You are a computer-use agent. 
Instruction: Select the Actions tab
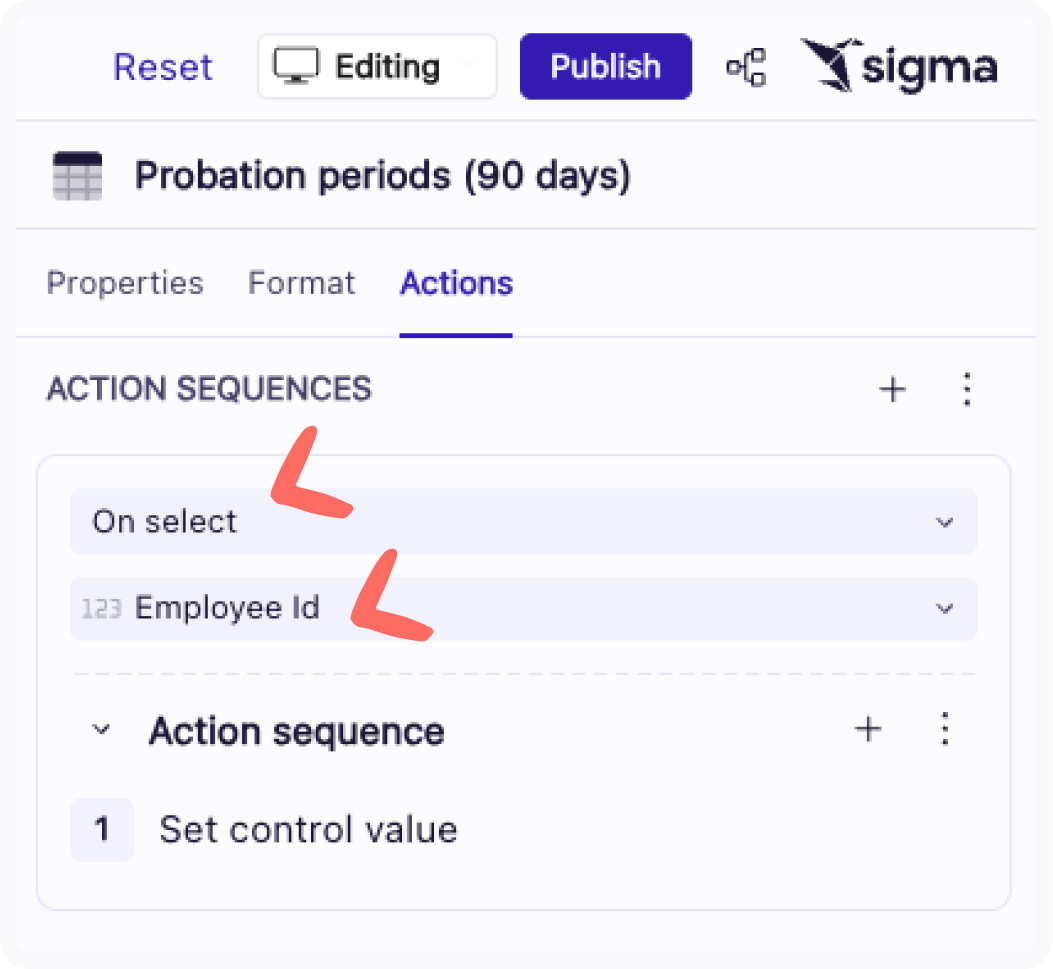tap(456, 283)
